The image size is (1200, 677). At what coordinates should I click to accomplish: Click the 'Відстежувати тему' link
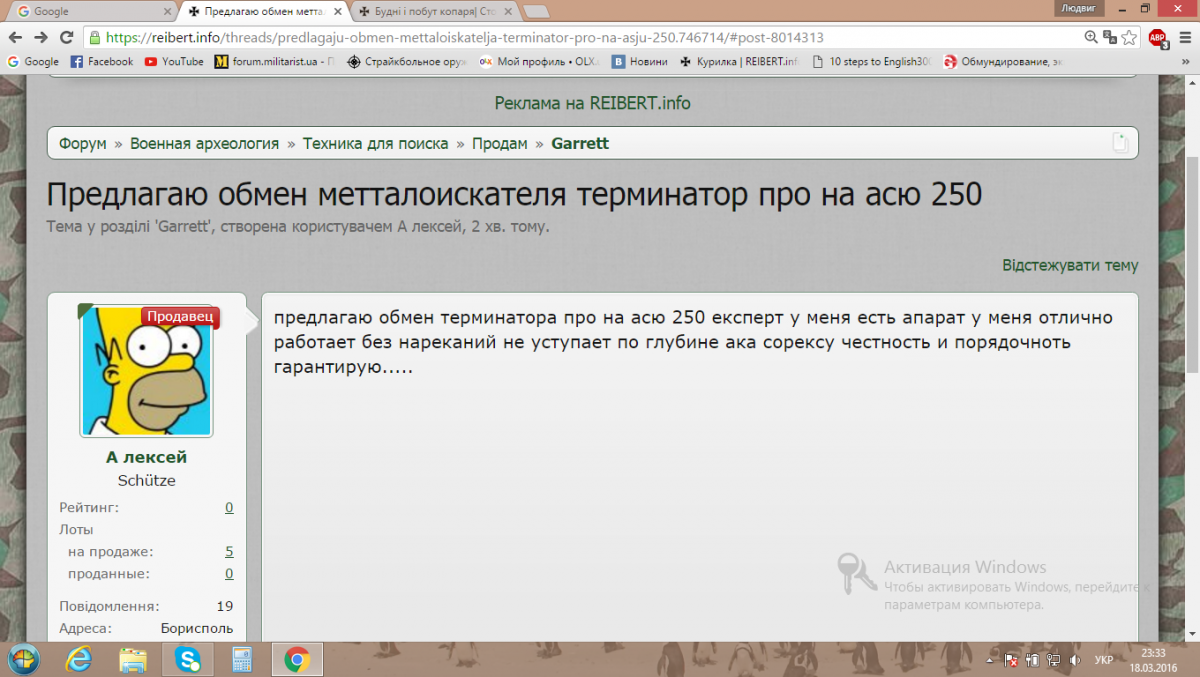tap(1070, 265)
